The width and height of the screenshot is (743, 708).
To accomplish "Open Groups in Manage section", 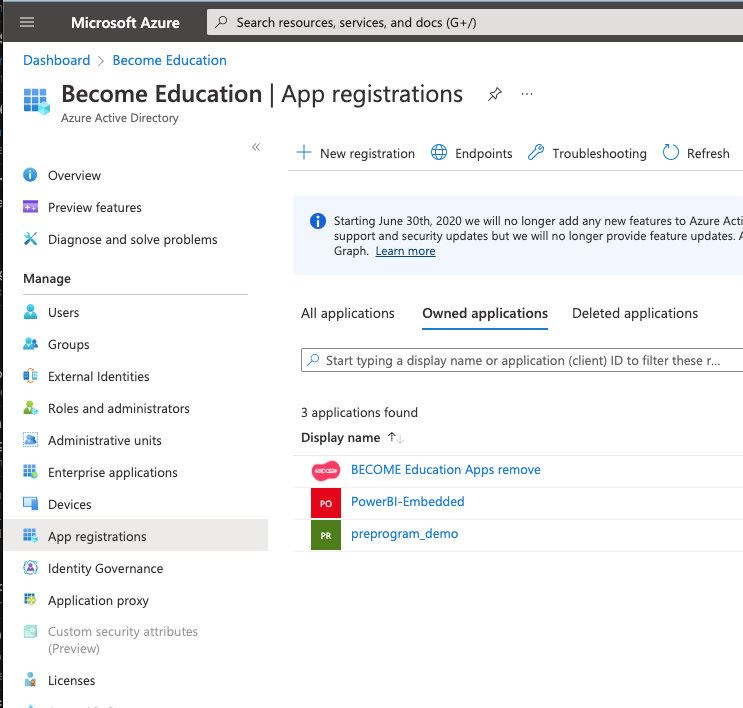I will [69, 345].
